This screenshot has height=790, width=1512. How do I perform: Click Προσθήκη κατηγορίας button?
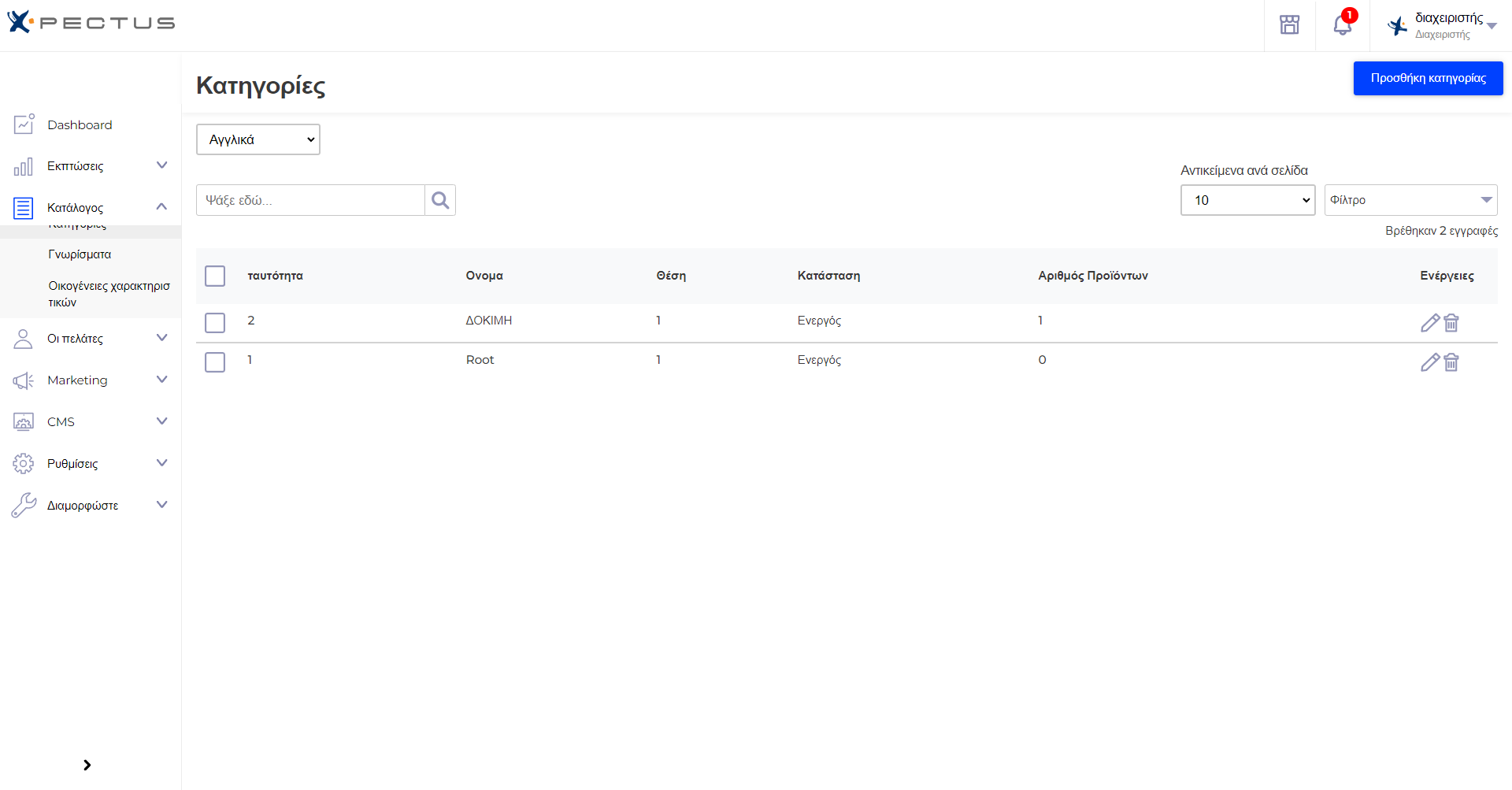pyautogui.click(x=1428, y=78)
